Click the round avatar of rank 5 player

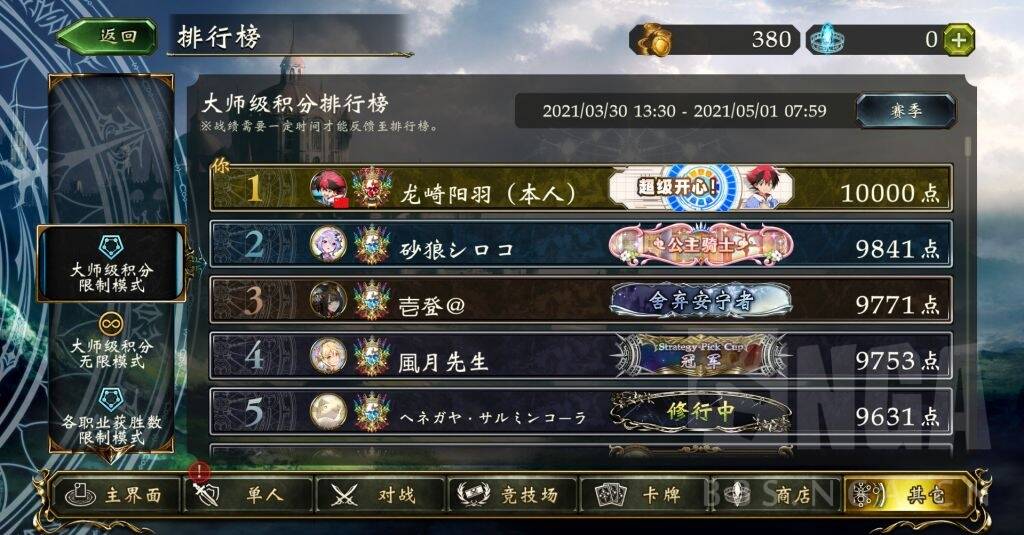point(328,412)
